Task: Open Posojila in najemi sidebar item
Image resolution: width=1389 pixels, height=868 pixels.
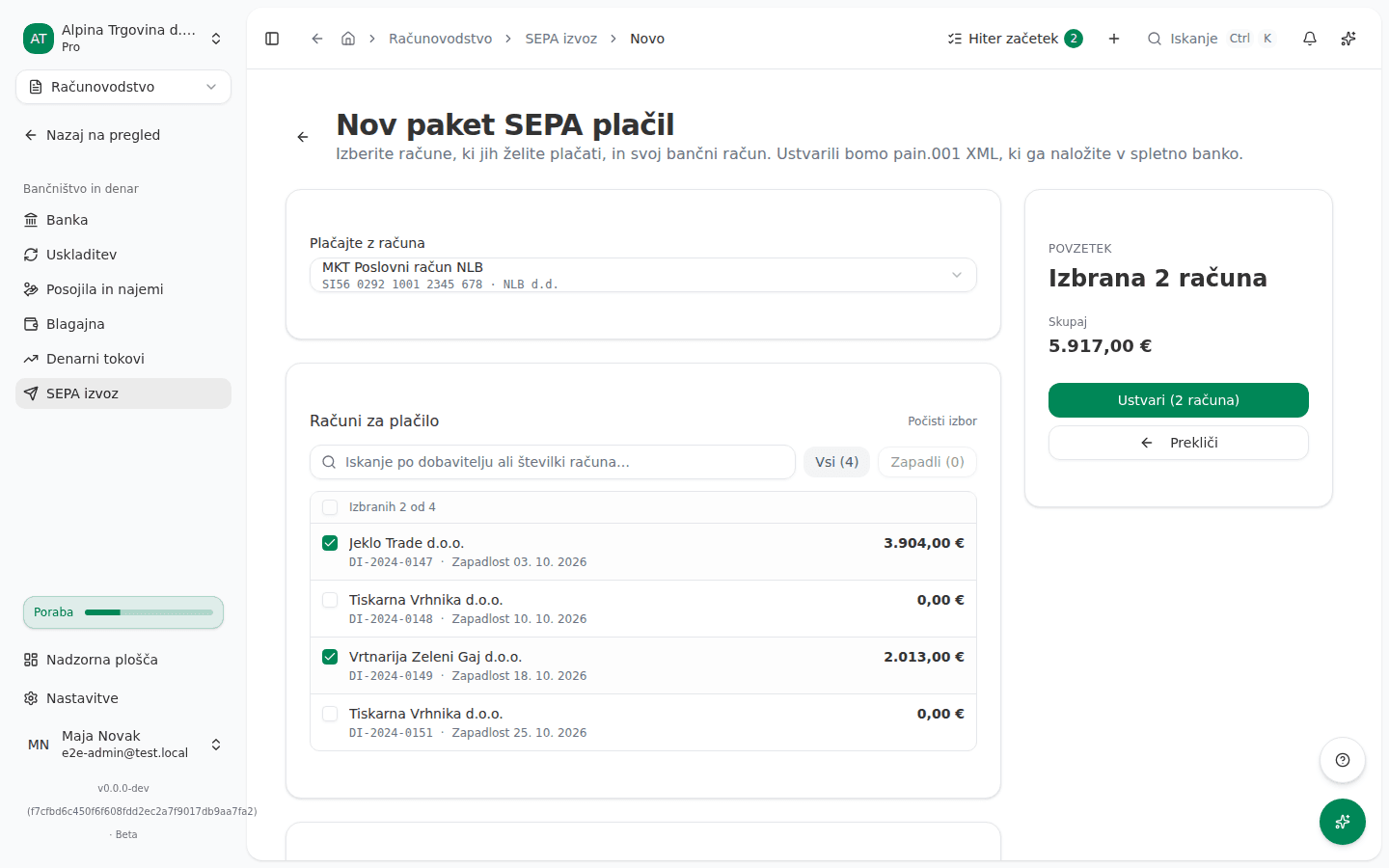Action: [x=123, y=289]
